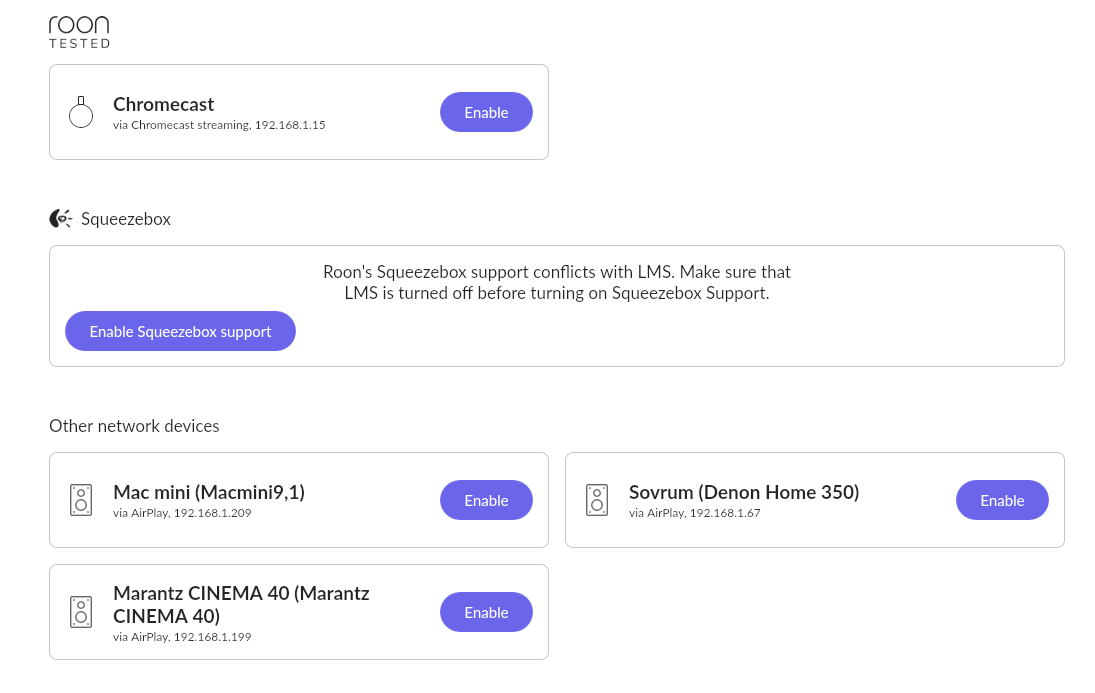Viewport: 1095px width, 693px height.
Task: Enable the Sovrum Denon Home 350
Action: 1002,500
